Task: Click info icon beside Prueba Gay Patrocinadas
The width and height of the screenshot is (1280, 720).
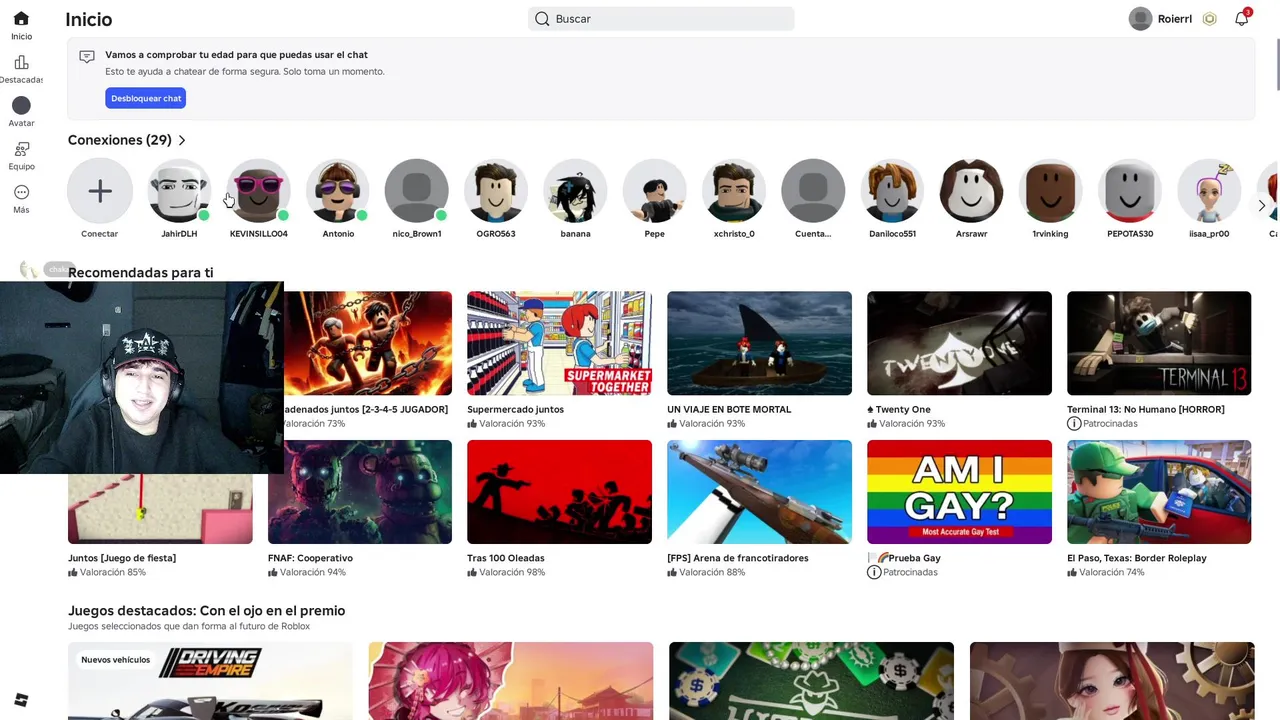Action: [874, 572]
